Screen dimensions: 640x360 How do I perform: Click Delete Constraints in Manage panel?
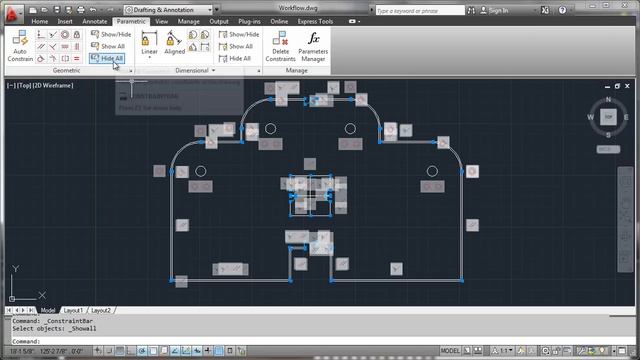tap(280, 46)
